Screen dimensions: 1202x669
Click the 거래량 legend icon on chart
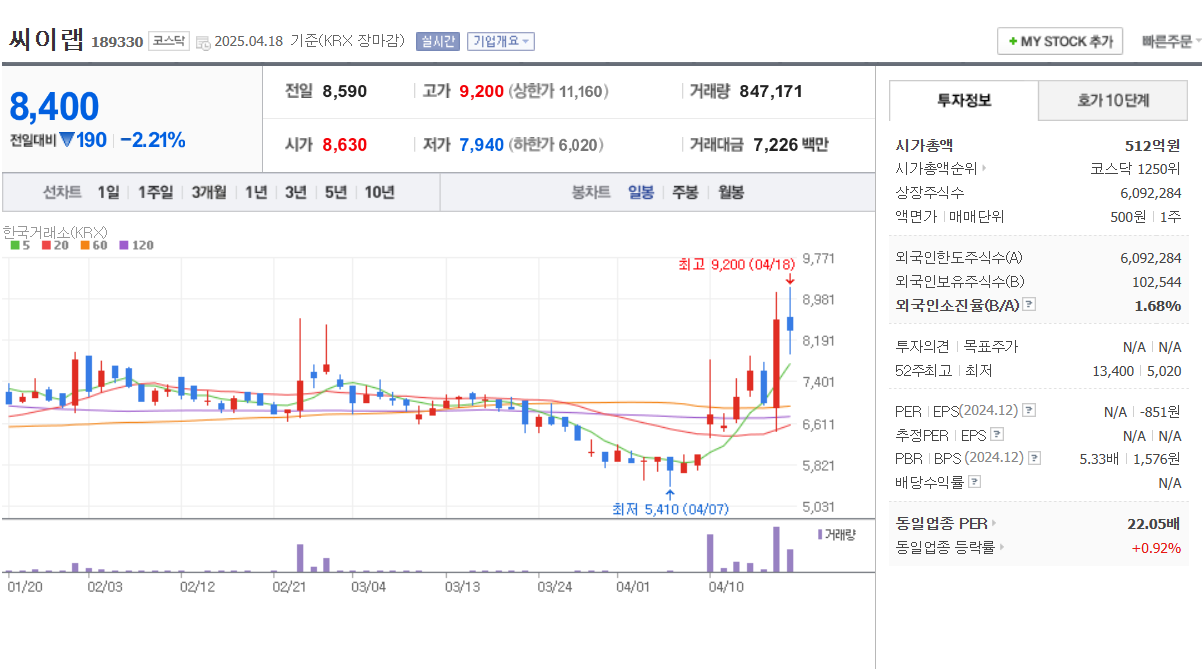(x=818, y=533)
